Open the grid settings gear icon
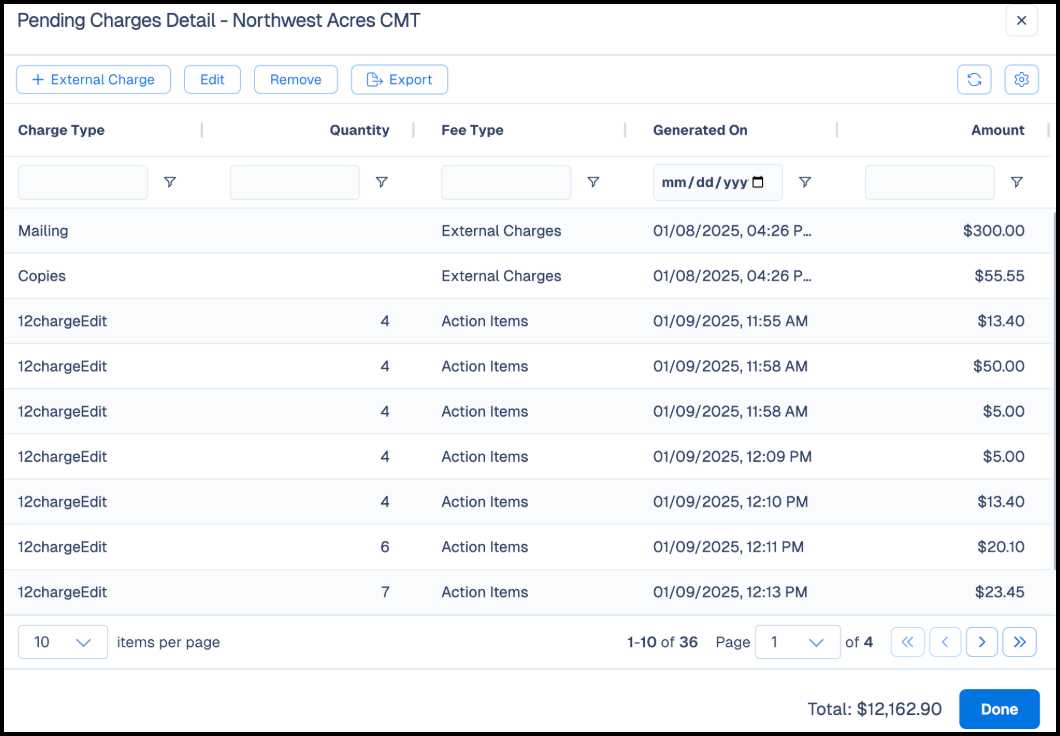Image resolution: width=1060 pixels, height=736 pixels. coord(1021,80)
